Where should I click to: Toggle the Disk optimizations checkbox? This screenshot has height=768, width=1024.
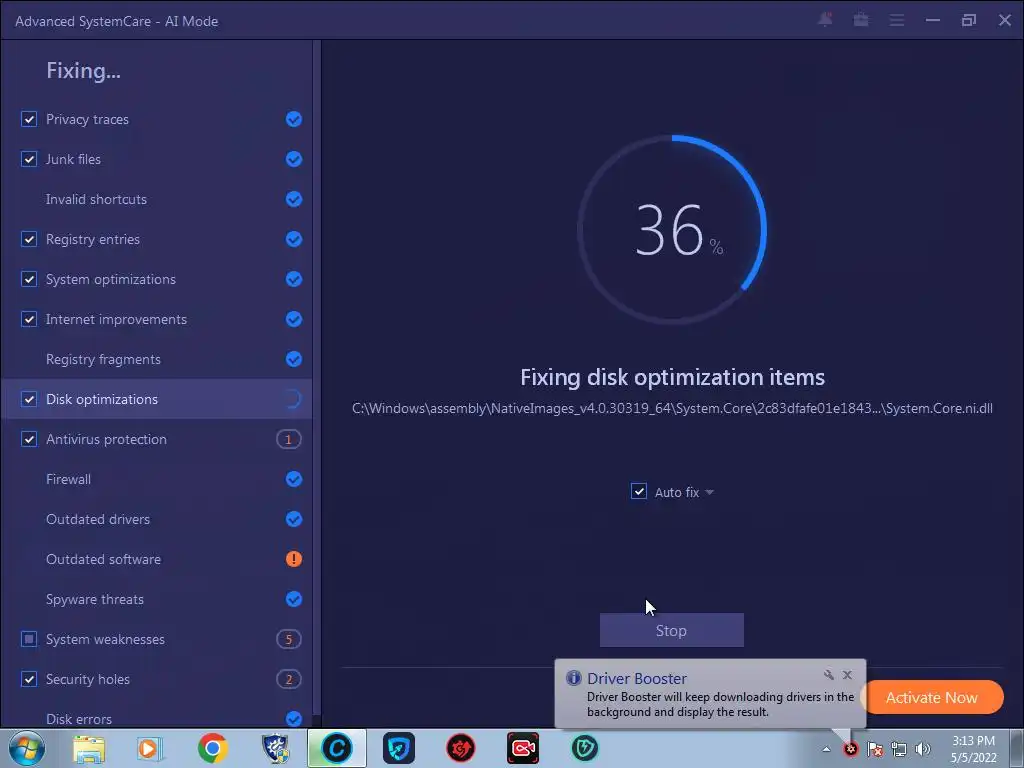29,399
